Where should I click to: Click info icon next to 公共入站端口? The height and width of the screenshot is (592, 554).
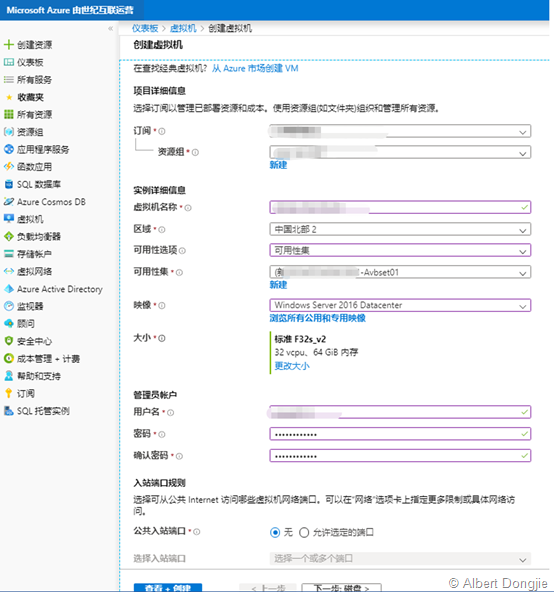(197, 532)
